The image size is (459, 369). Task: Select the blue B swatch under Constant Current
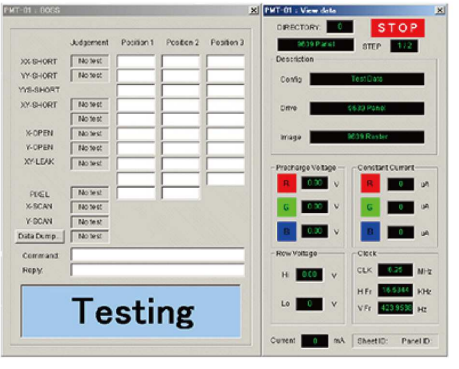370,231
